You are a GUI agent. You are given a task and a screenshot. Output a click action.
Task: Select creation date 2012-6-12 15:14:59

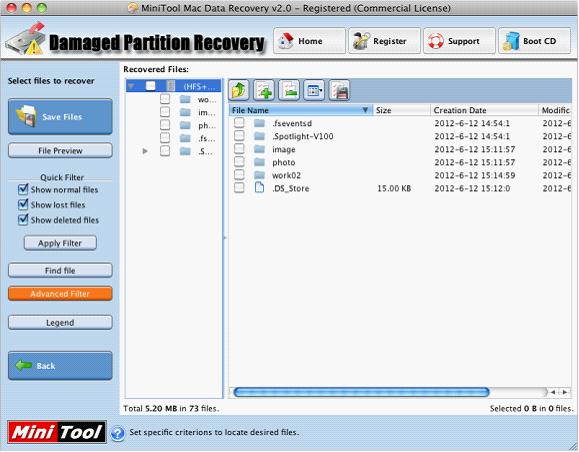pos(475,175)
